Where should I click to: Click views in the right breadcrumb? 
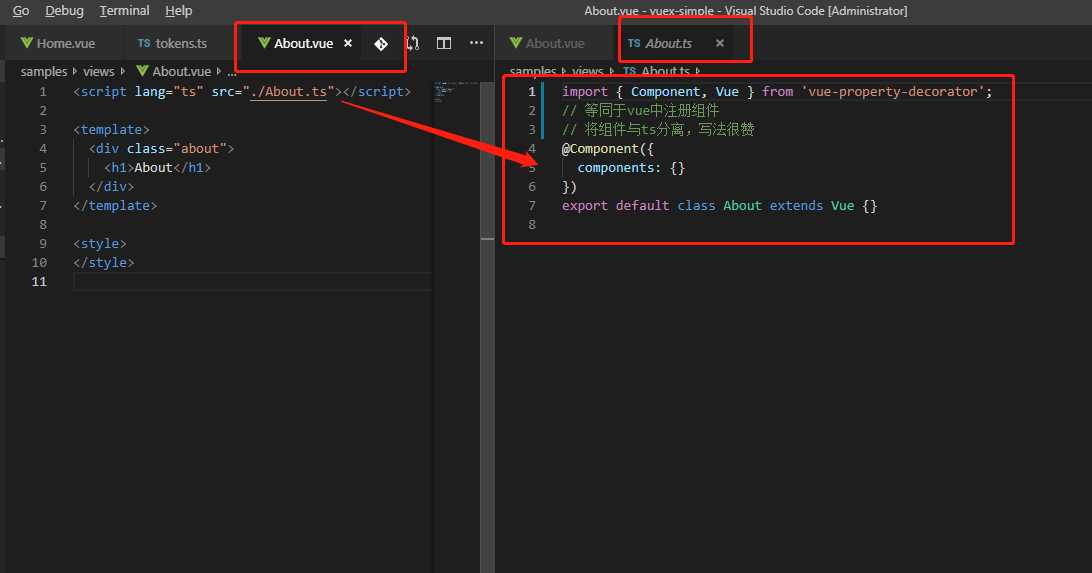pos(588,71)
